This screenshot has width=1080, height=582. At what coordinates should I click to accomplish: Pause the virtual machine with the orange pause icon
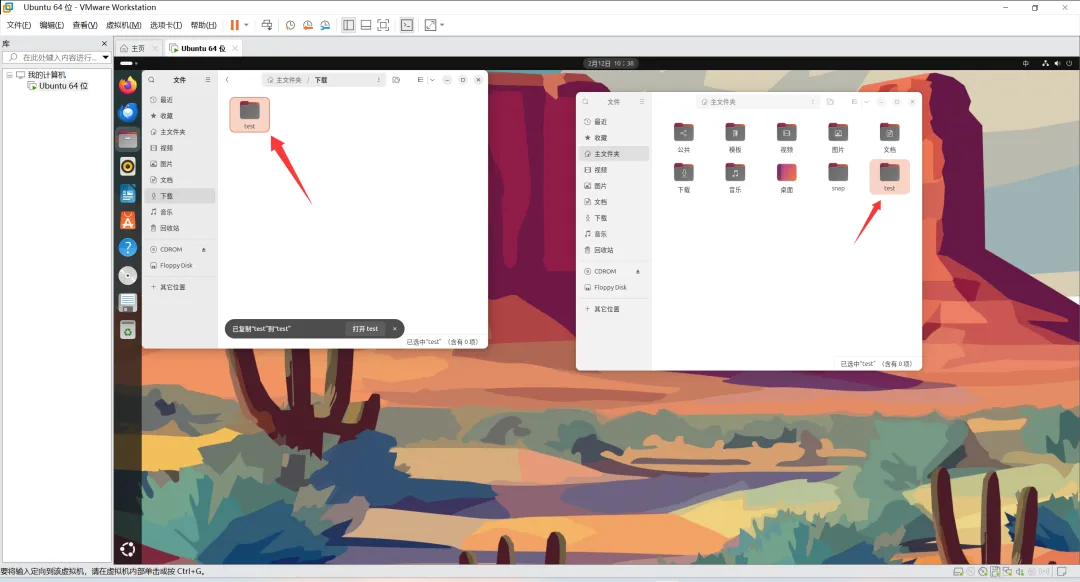pos(234,25)
